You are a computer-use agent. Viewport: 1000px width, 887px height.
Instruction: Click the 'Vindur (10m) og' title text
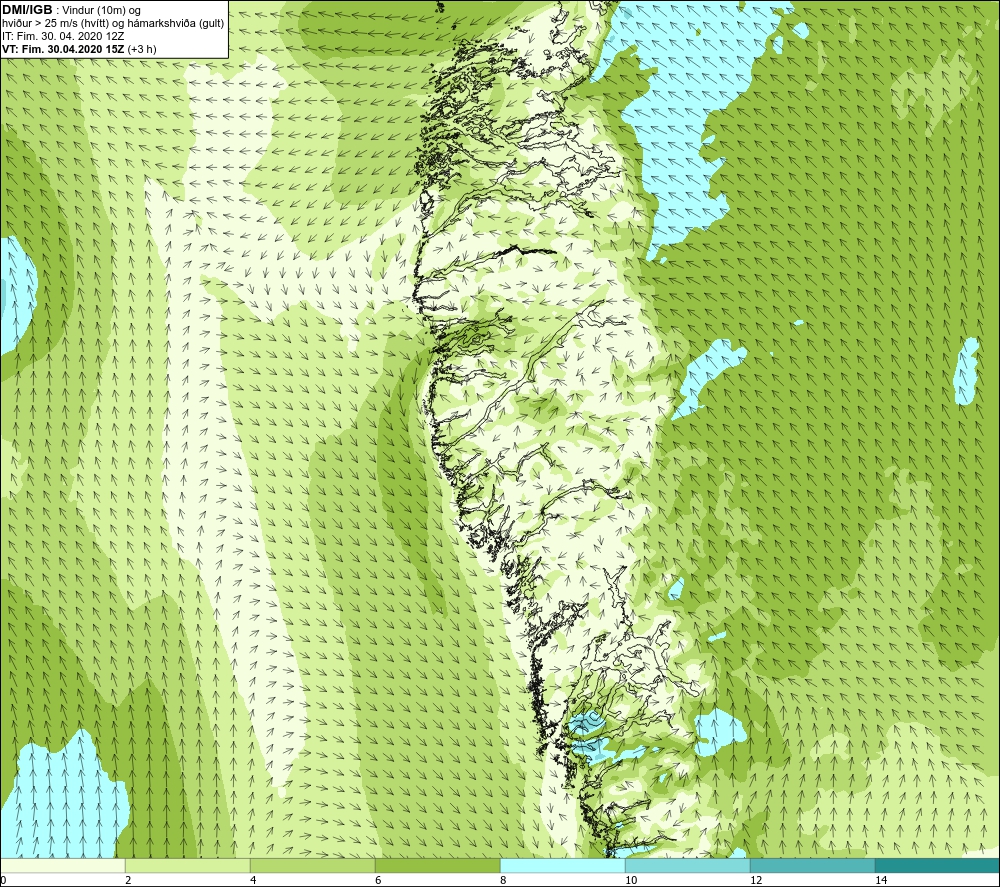[101, 10]
